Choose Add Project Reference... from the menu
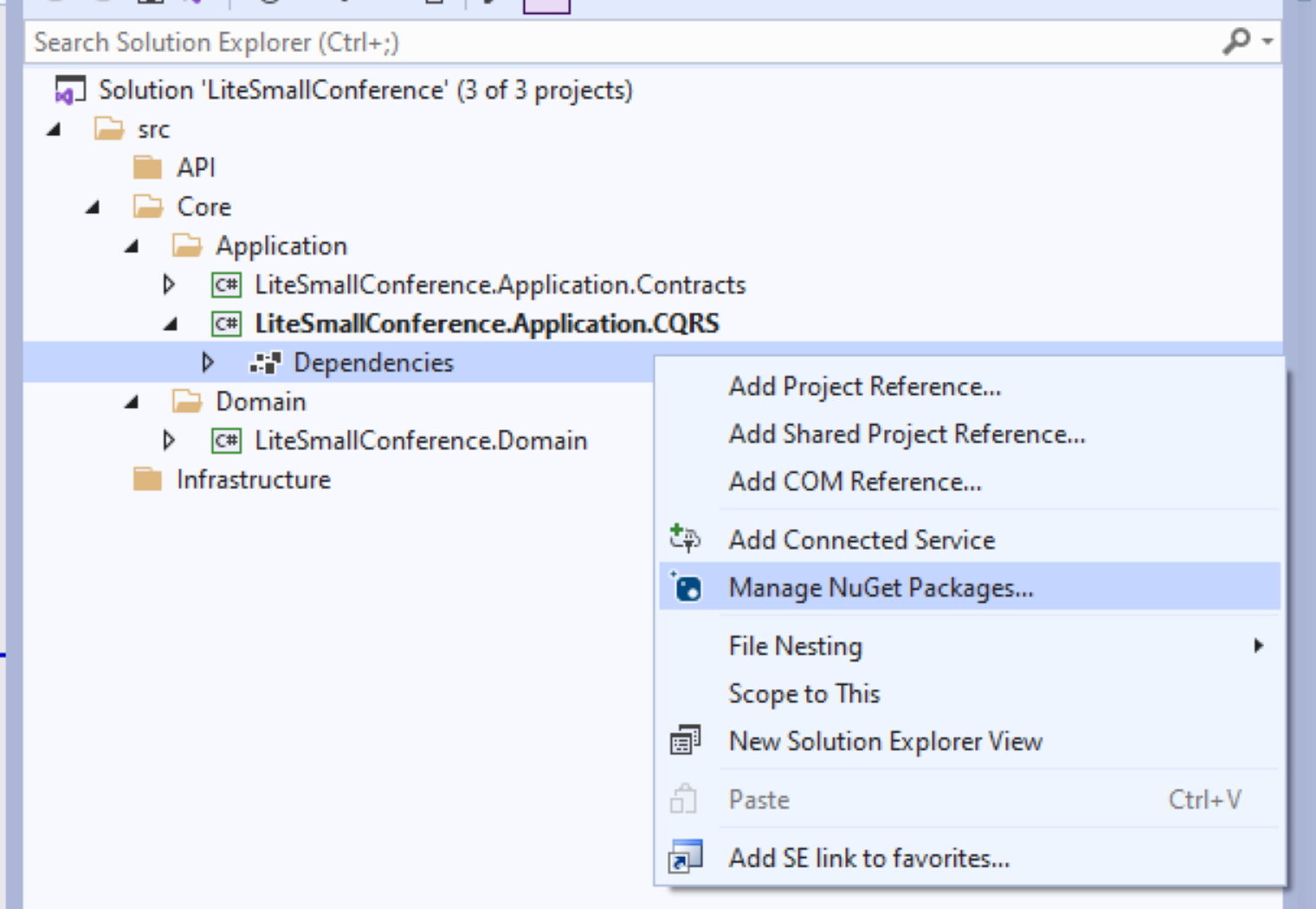 970,387
